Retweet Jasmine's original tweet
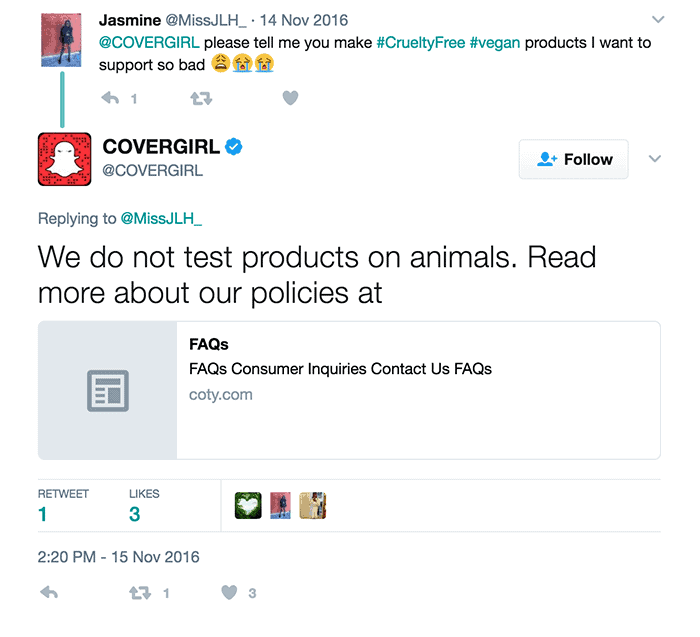700x637 pixels. tap(201, 98)
